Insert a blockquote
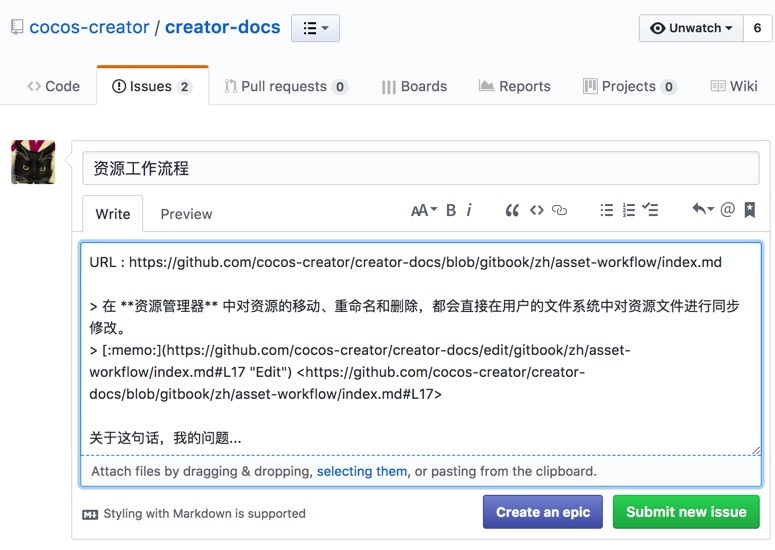The height and width of the screenshot is (550, 775). pyautogui.click(x=512, y=211)
